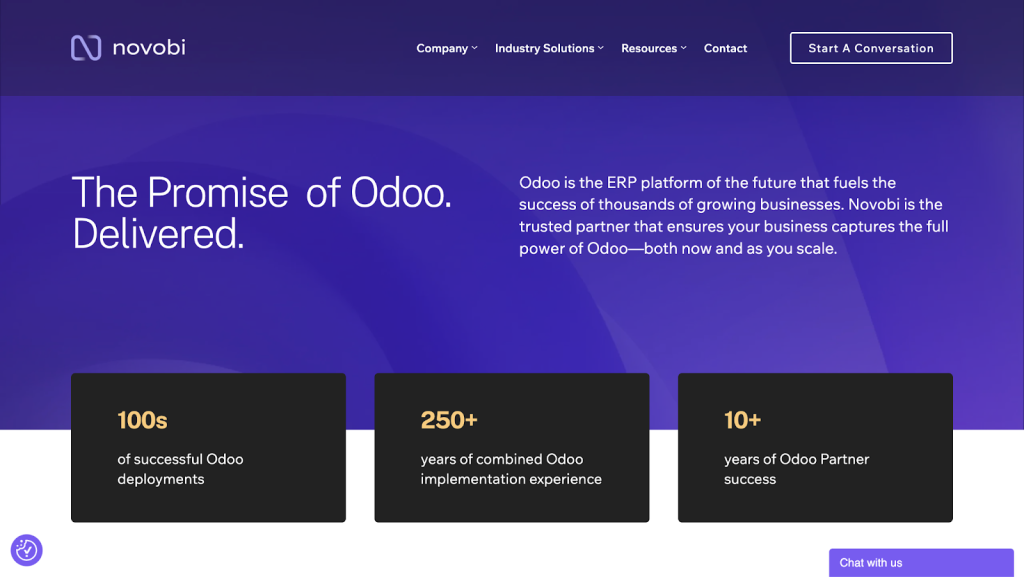Click the Start A Conversation button
The height and width of the screenshot is (577, 1024).
point(870,47)
